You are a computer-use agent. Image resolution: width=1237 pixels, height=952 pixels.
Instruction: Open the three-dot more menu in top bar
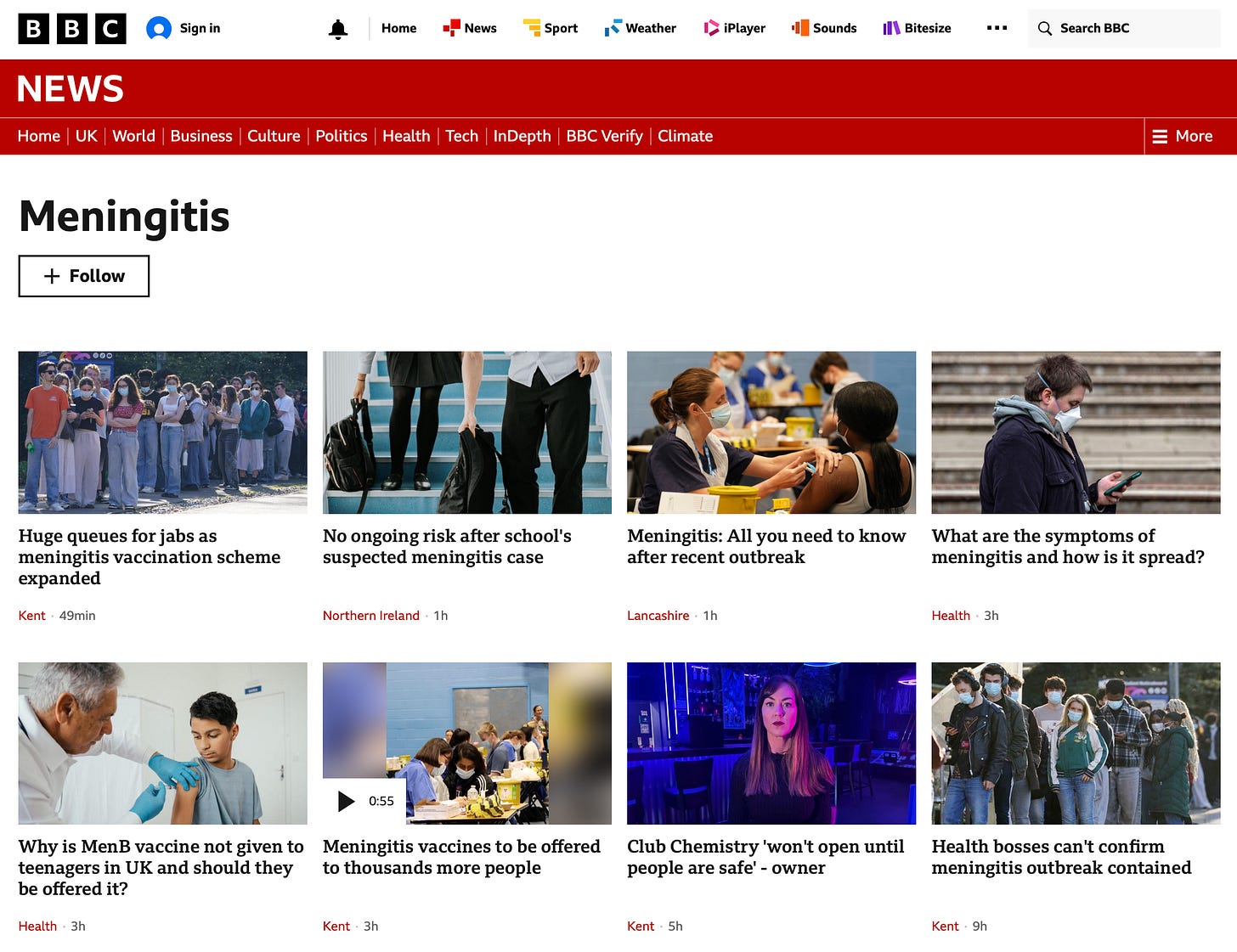(x=997, y=29)
